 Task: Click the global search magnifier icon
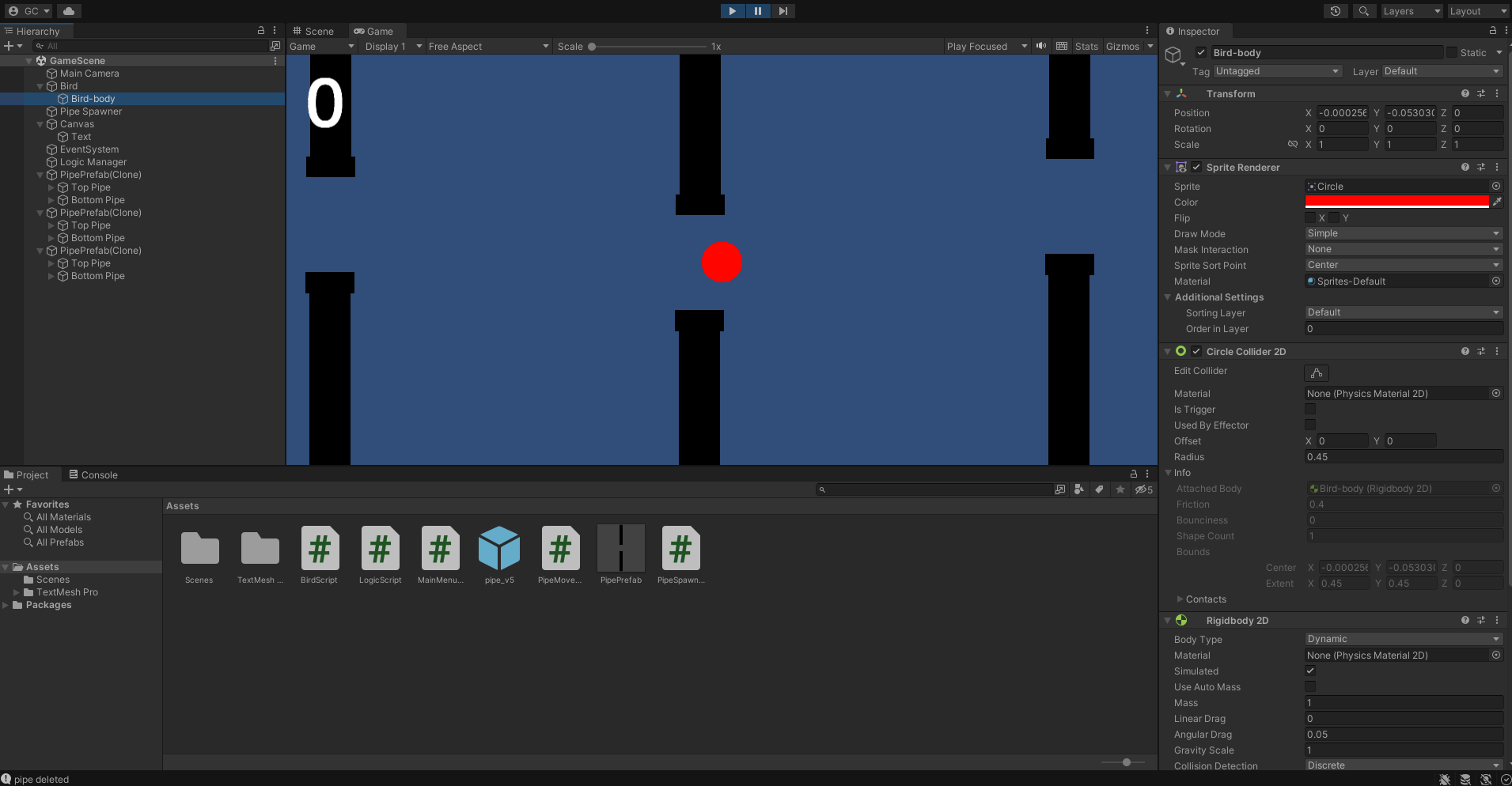[x=1363, y=11]
